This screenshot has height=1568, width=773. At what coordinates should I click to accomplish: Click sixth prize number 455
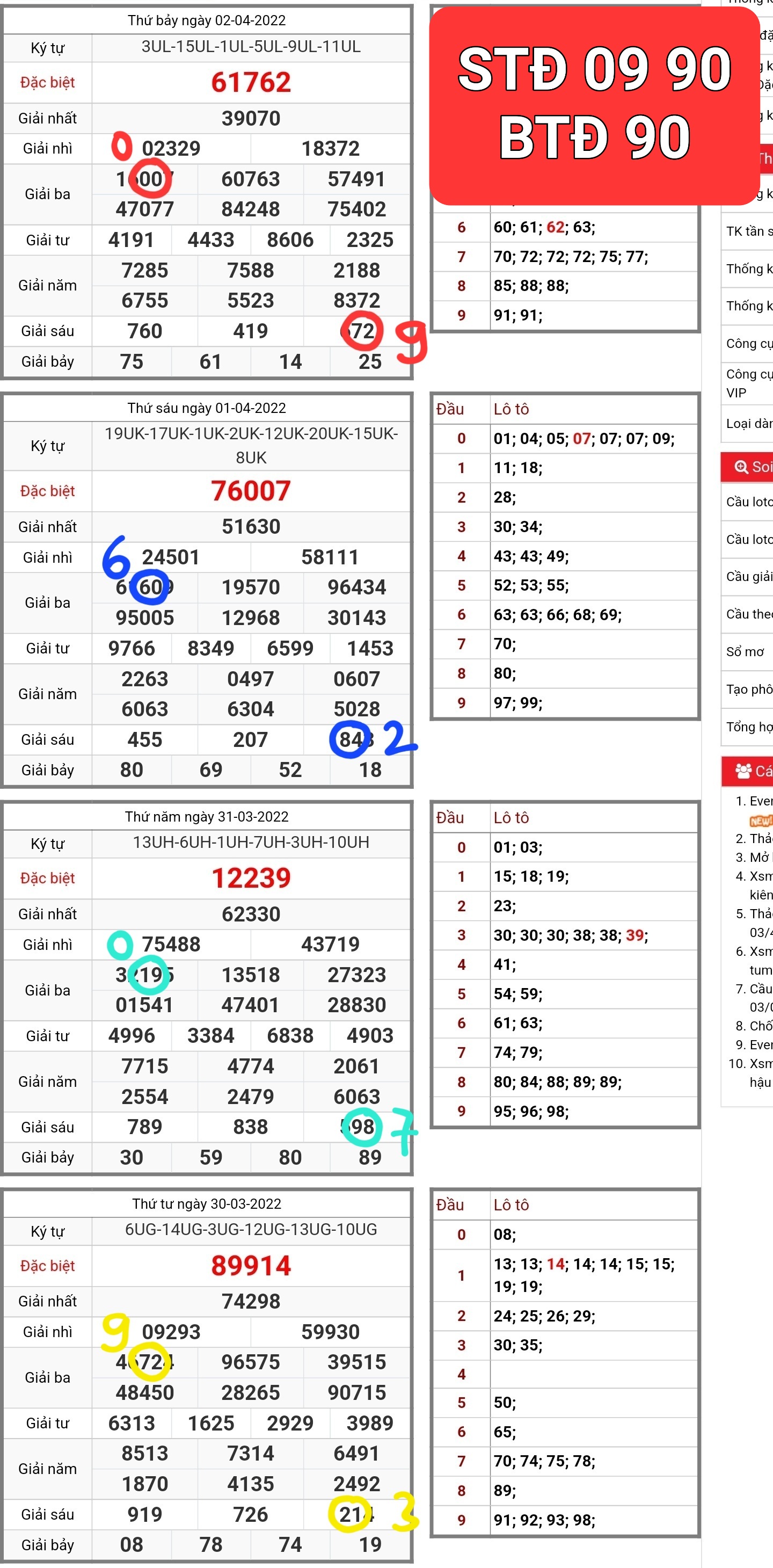(145, 739)
